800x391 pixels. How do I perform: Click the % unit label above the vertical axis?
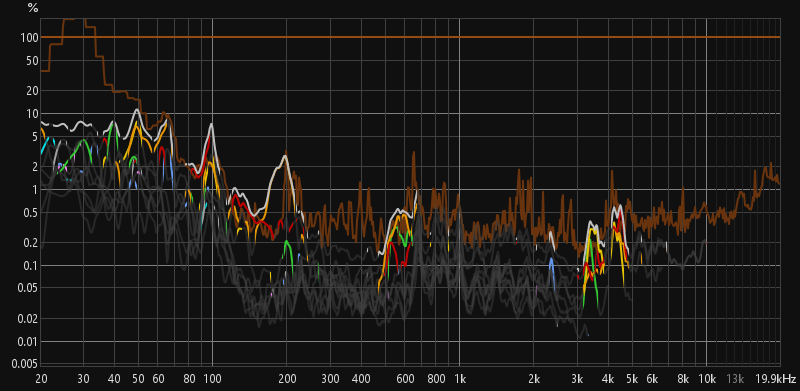[33, 8]
